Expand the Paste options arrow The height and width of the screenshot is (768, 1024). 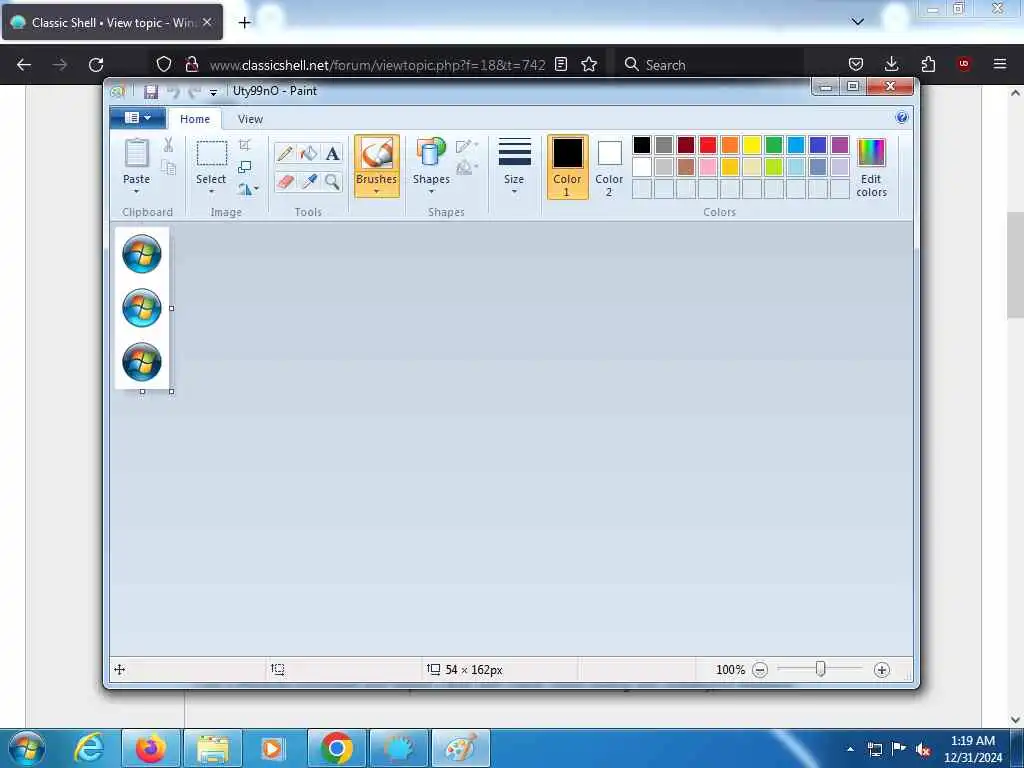click(x=136, y=192)
